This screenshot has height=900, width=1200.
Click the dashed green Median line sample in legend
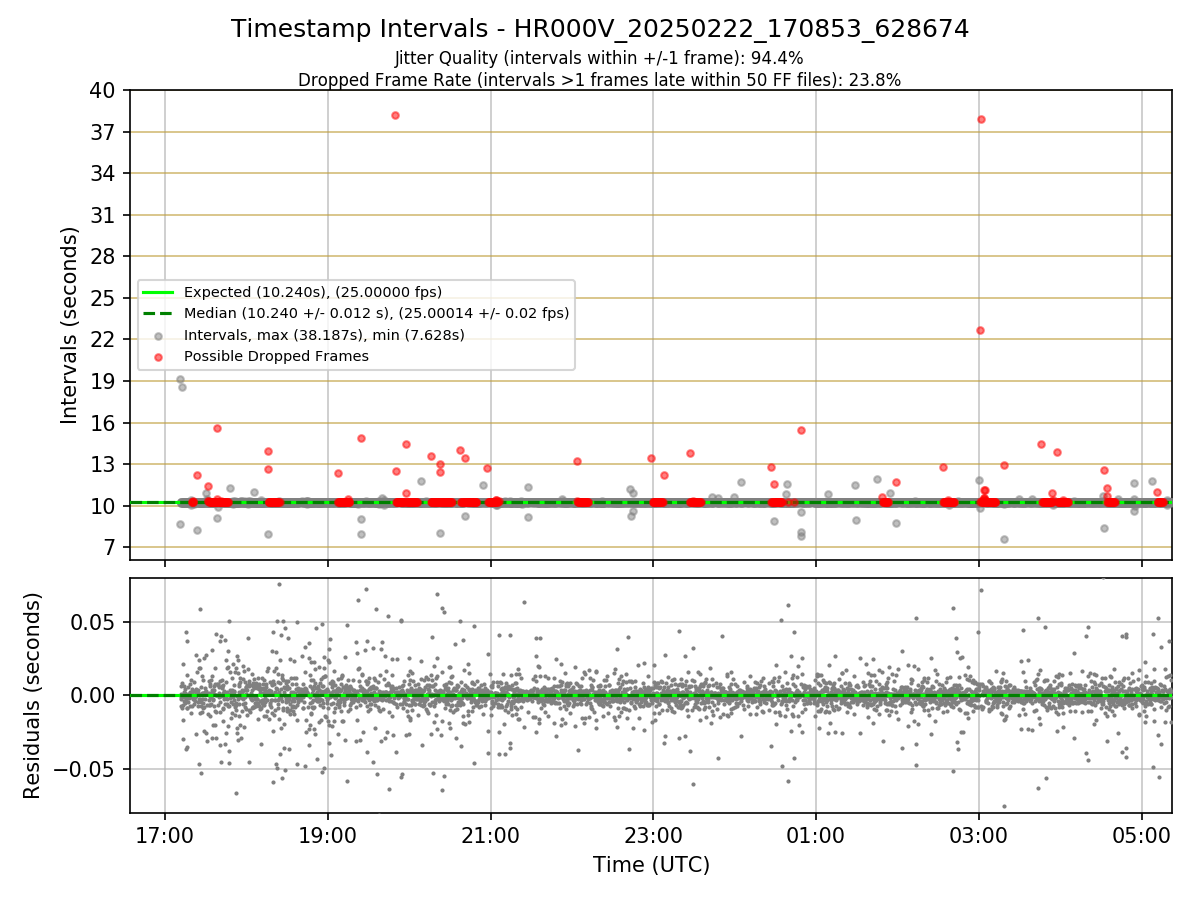coord(158,313)
